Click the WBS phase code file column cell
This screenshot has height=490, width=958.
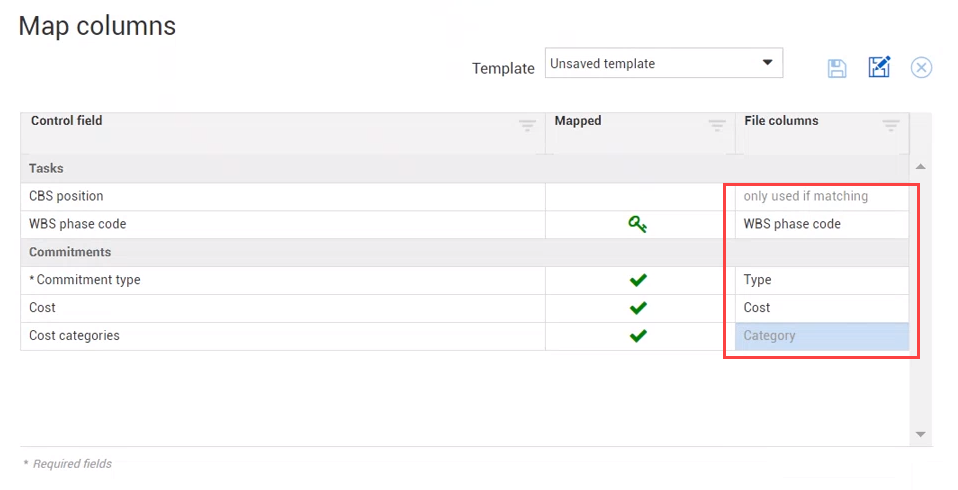click(822, 224)
